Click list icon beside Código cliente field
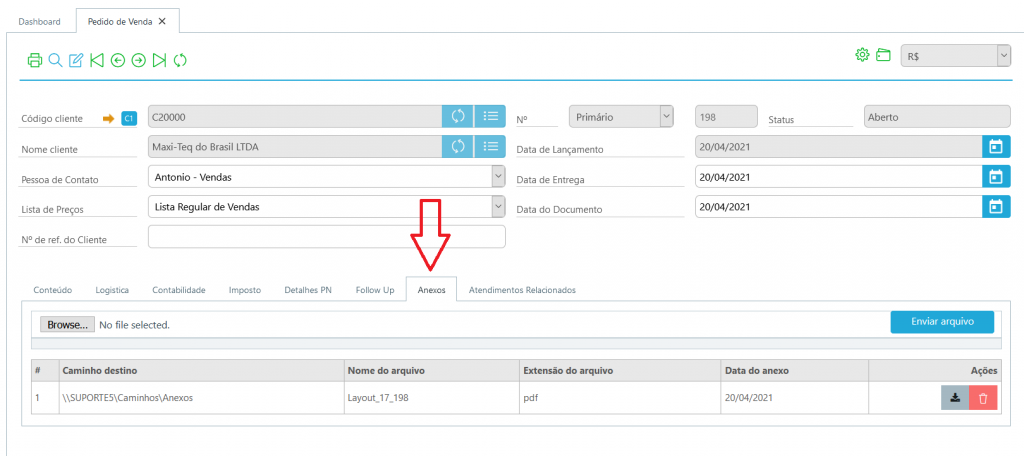The image size is (1024, 456). [x=490, y=116]
